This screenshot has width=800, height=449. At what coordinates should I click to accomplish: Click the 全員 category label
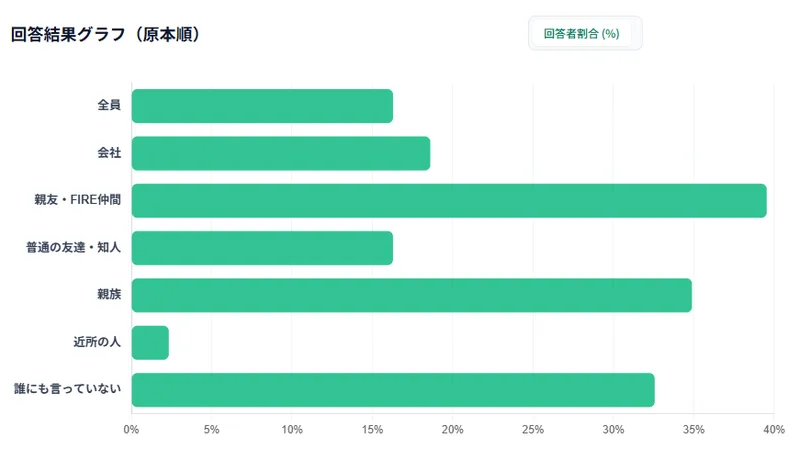pos(109,105)
